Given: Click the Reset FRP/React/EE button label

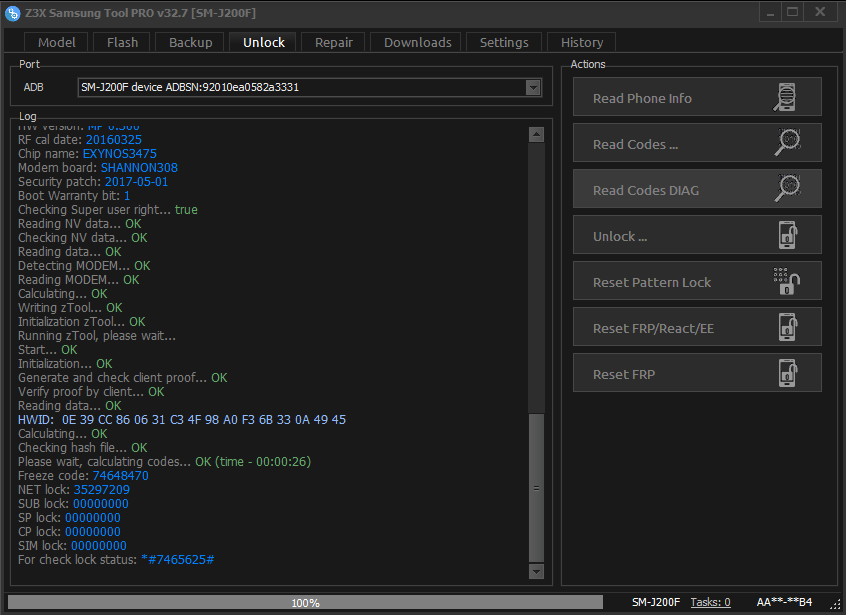Looking at the screenshot, I should [x=653, y=329].
